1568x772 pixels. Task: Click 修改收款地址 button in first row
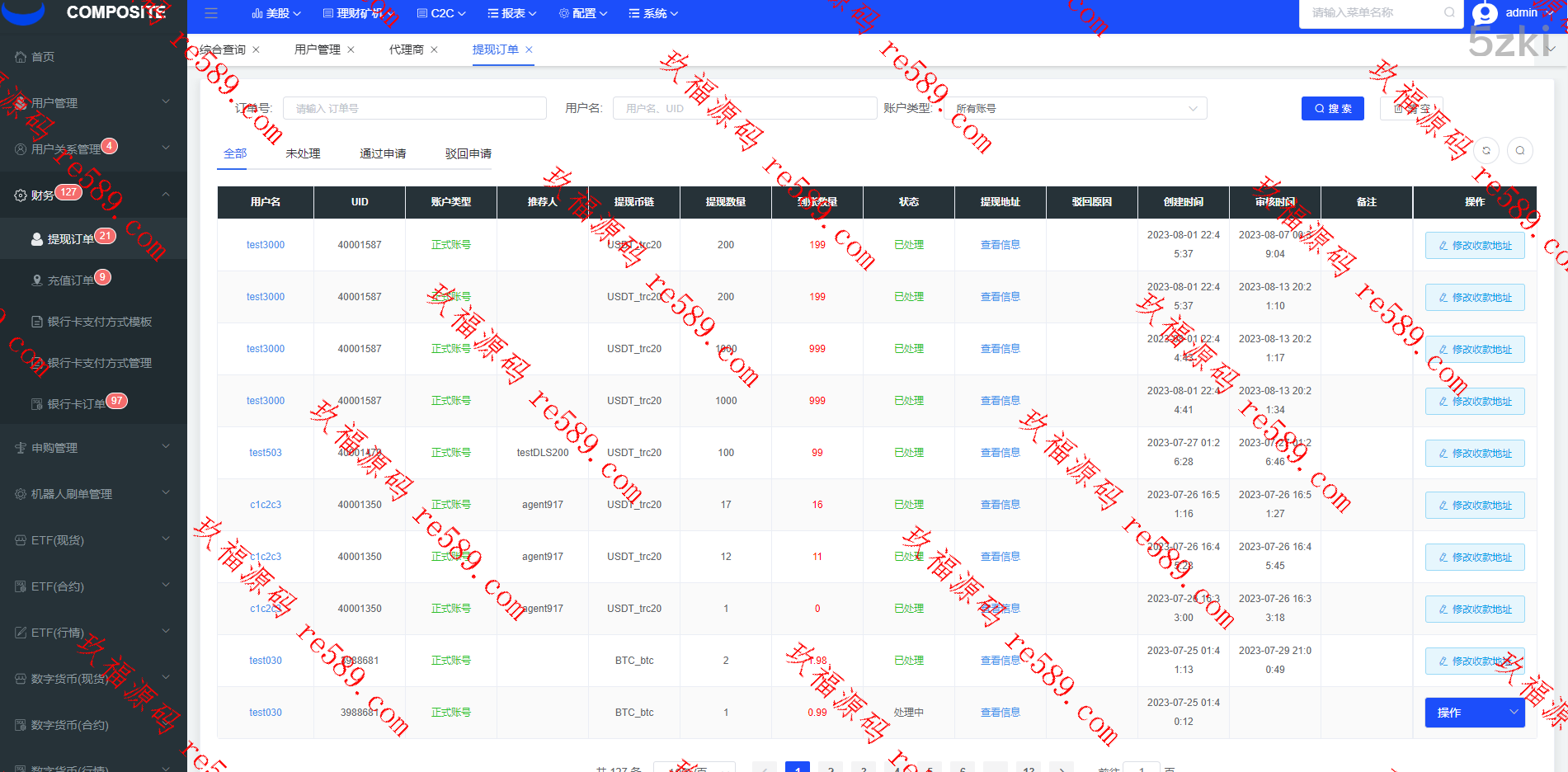point(1475,246)
